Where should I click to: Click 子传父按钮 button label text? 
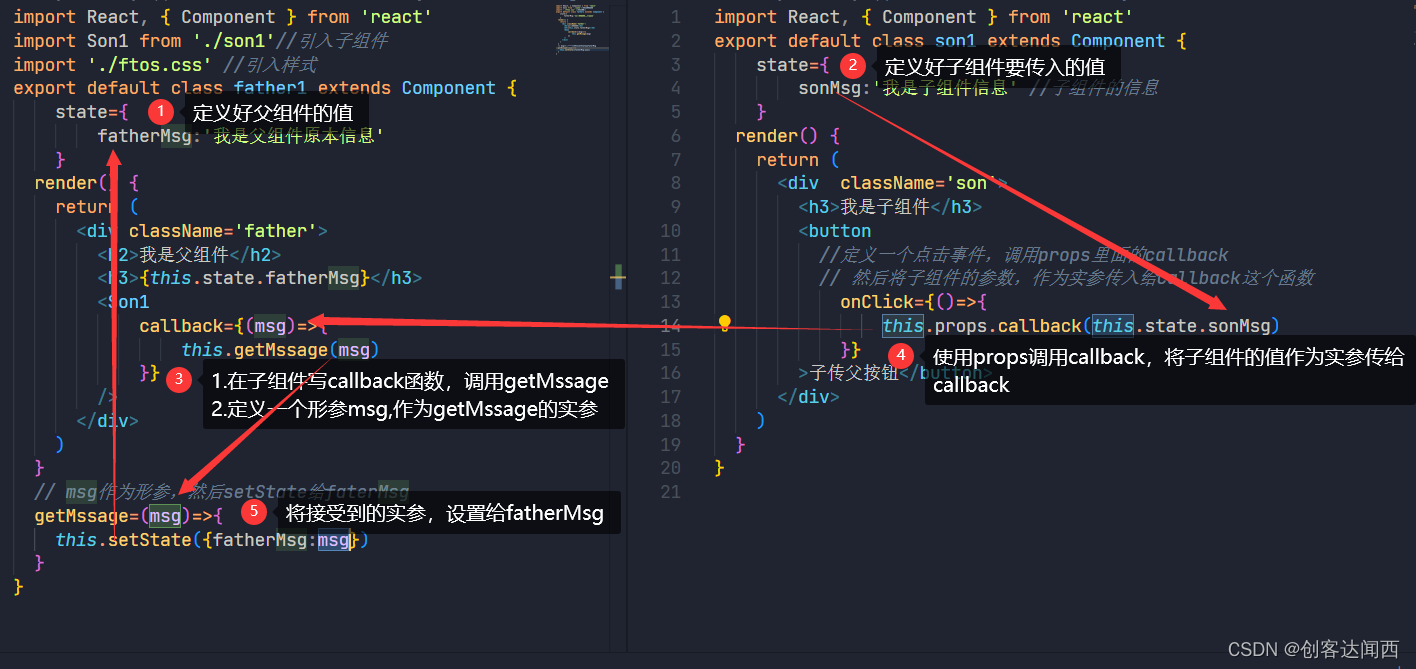[x=854, y=373]
